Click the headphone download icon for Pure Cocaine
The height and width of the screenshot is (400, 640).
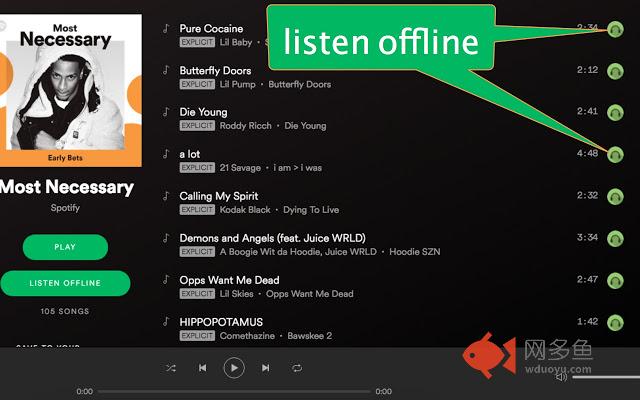point(615,29)
